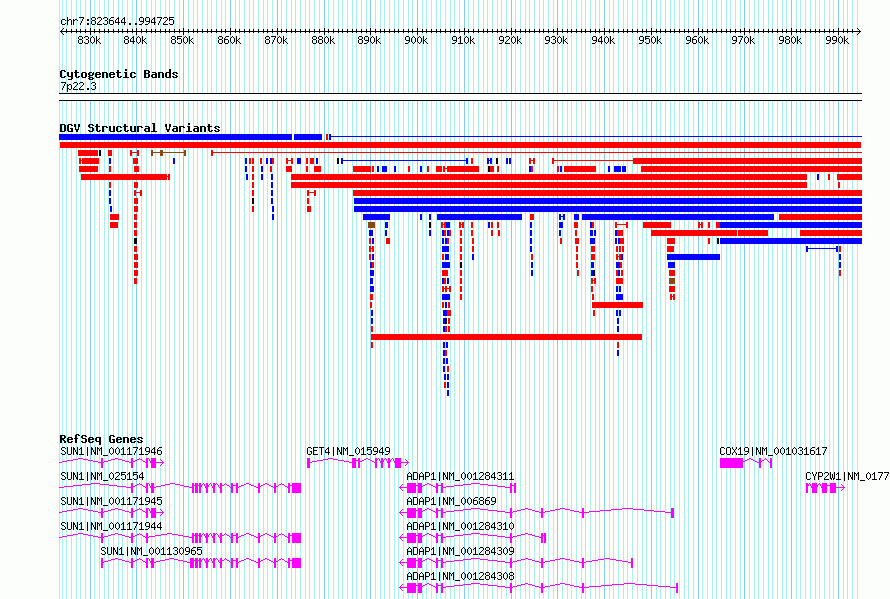Select the Cytogenetic Bands track title
This screenshot has height=599, width=890.
[x=119, y=74]
